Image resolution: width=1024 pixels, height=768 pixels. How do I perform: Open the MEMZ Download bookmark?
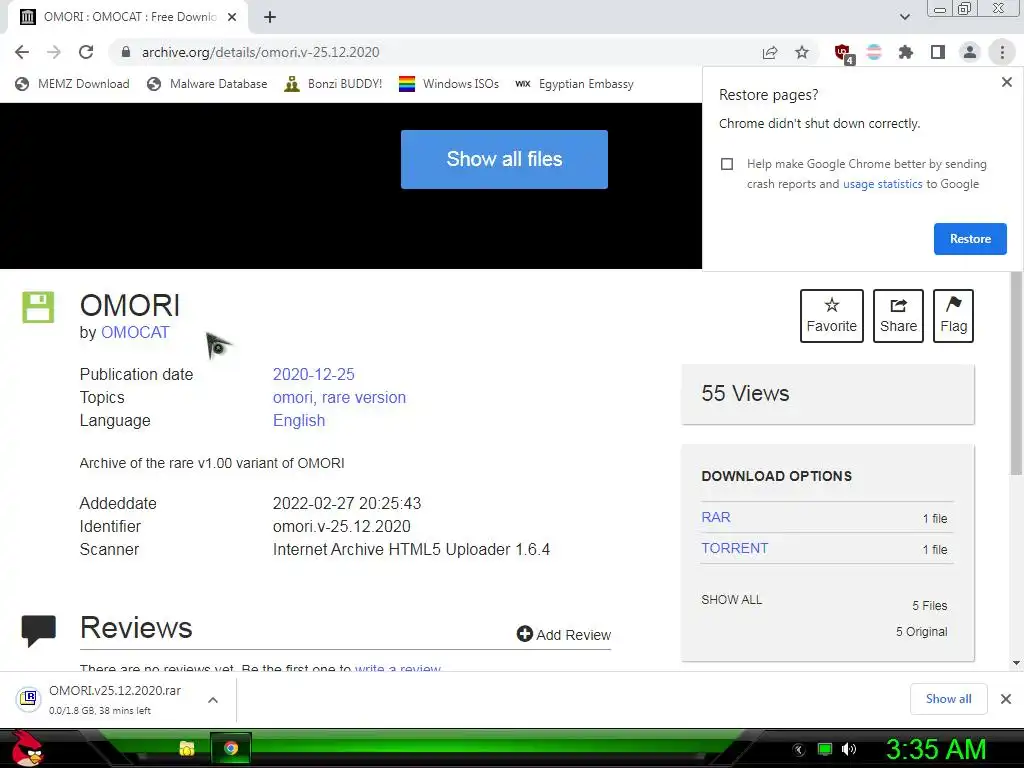[x=72, y=84]
